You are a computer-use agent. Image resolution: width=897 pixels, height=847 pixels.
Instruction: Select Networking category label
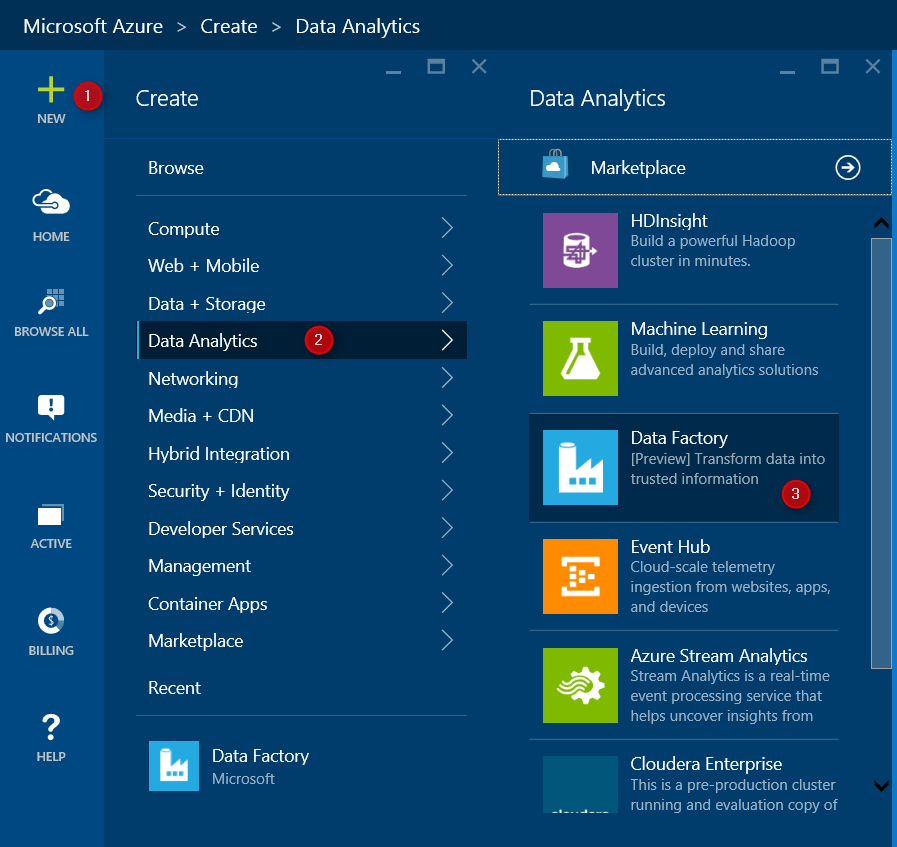point(193,379)
